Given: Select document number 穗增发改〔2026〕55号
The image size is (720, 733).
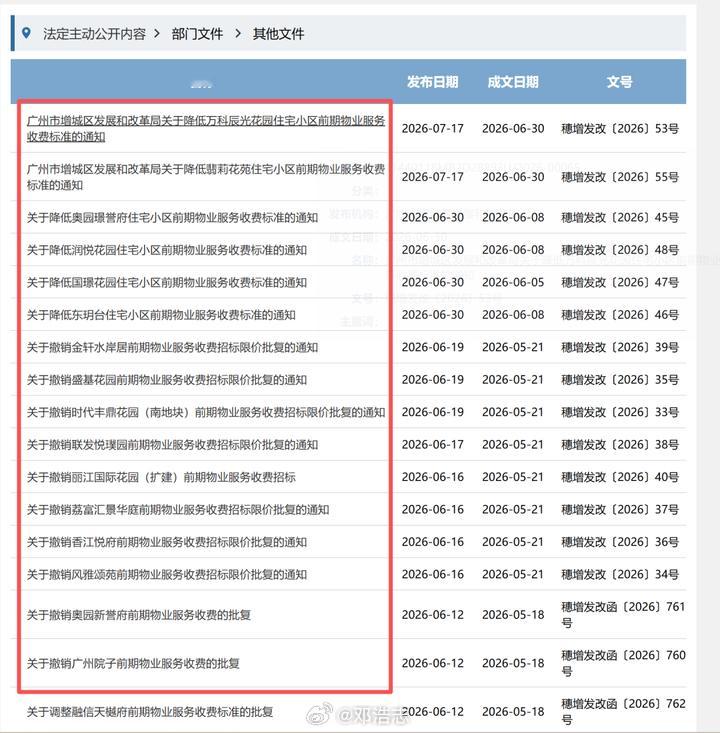Looking at the screenshot, I should (x=619, y=177).
